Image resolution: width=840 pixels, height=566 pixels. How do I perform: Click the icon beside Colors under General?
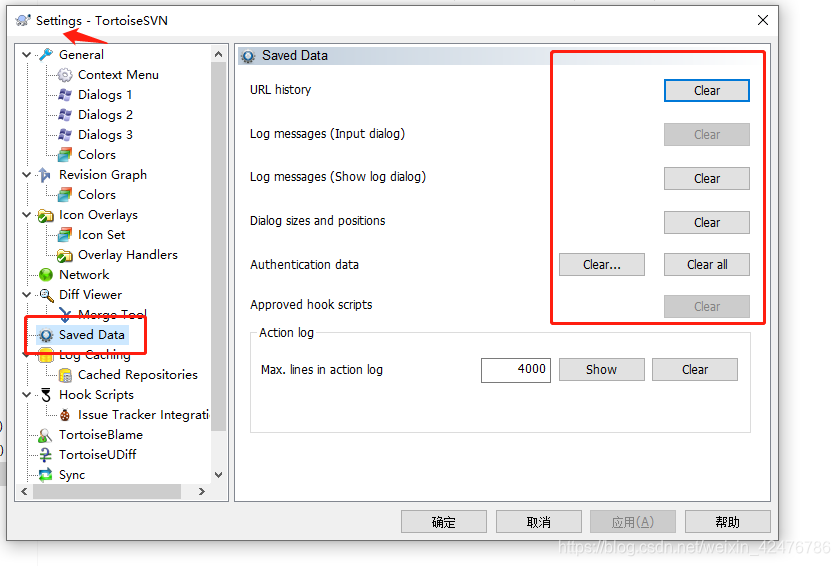(65, 155)
